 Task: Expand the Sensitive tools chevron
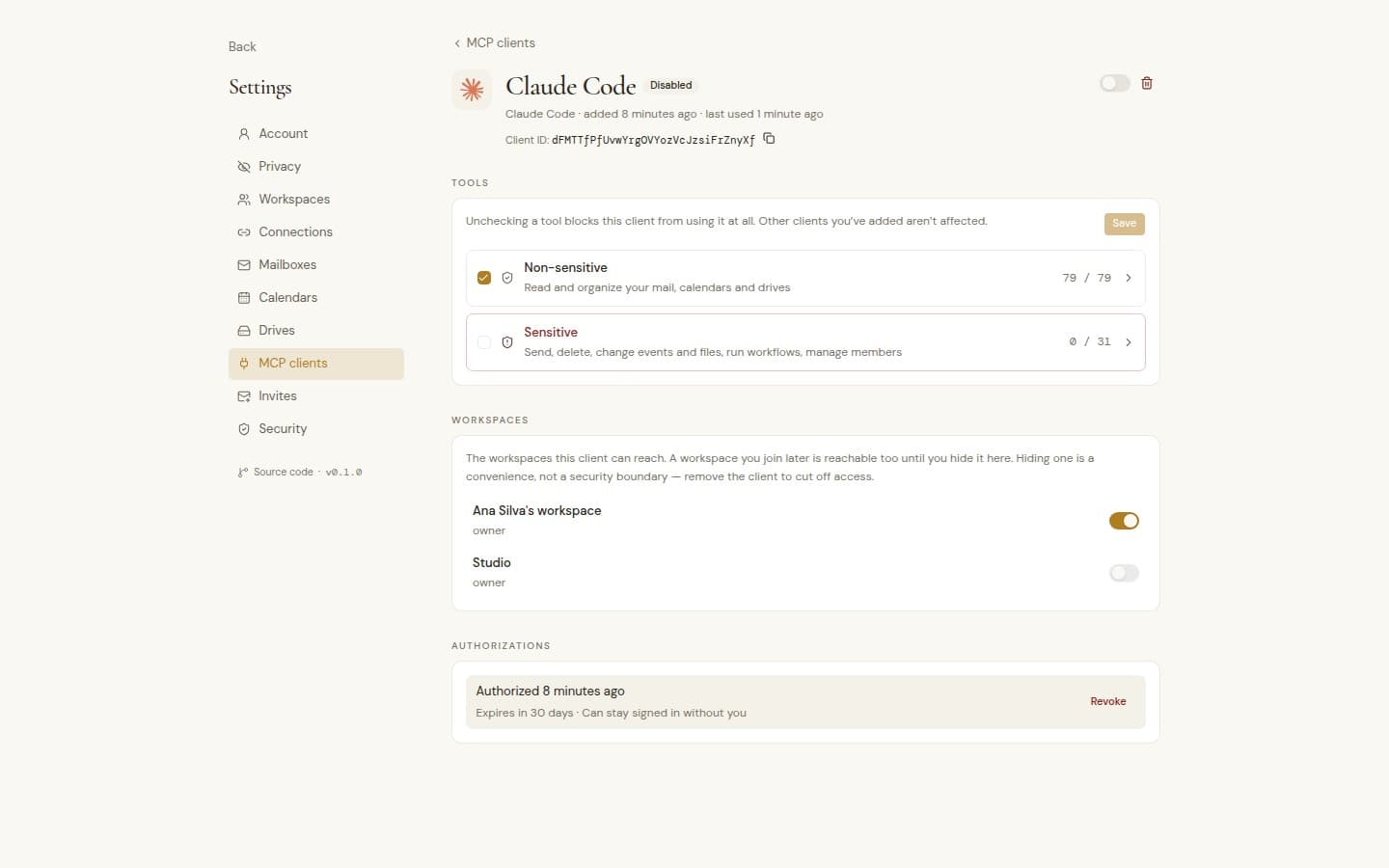pos(1129,342)
